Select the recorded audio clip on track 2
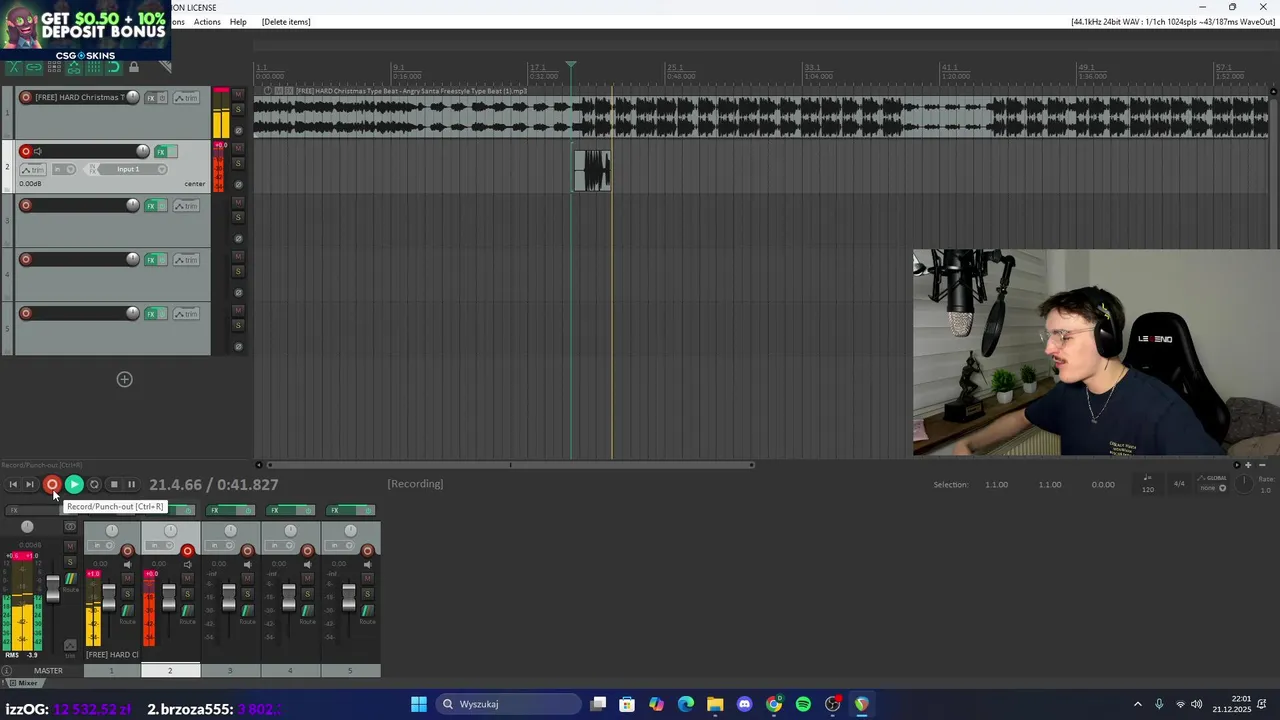 coord(591,170)
